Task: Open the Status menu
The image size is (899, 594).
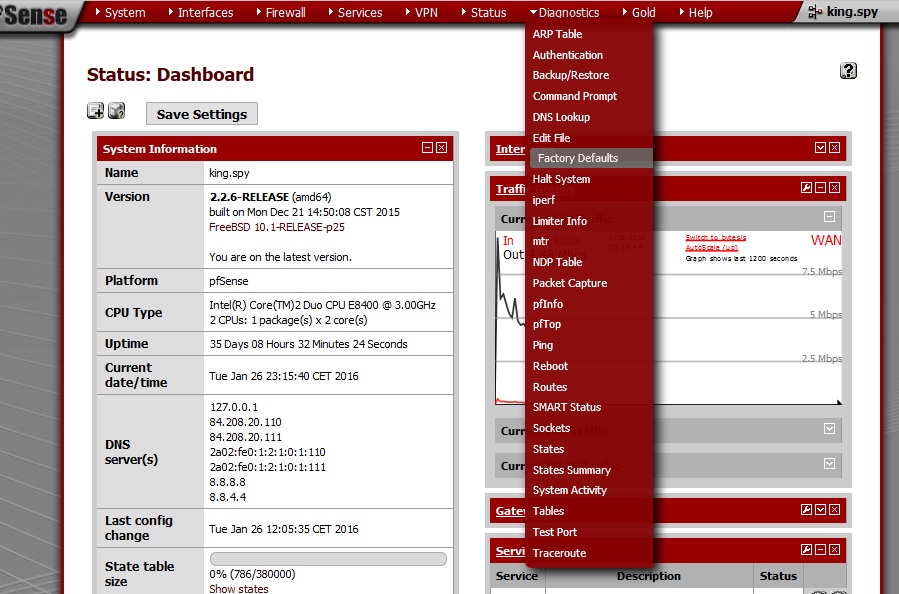Action: click(484, 12)
